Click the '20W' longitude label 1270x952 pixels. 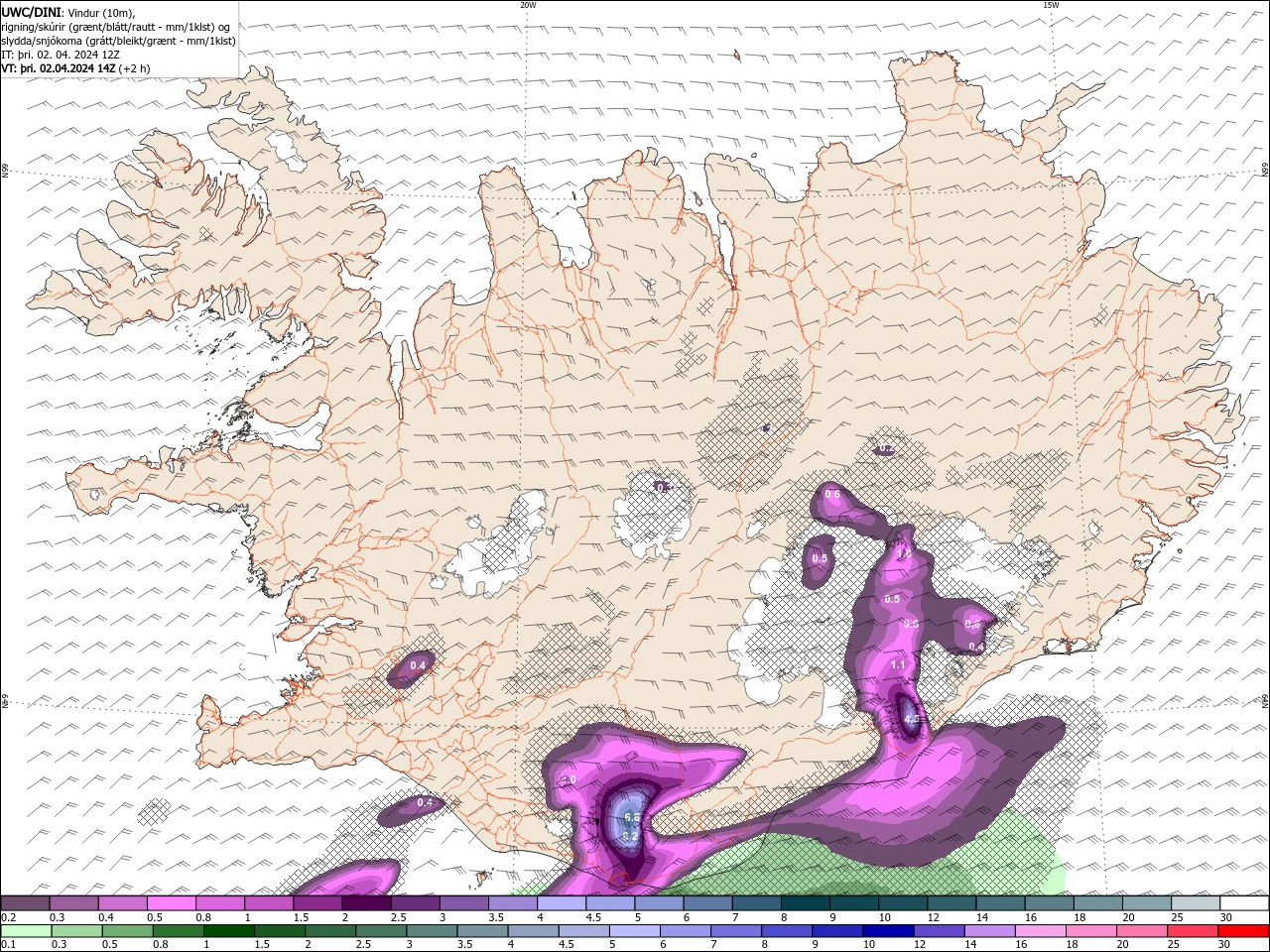coord(528,5)
